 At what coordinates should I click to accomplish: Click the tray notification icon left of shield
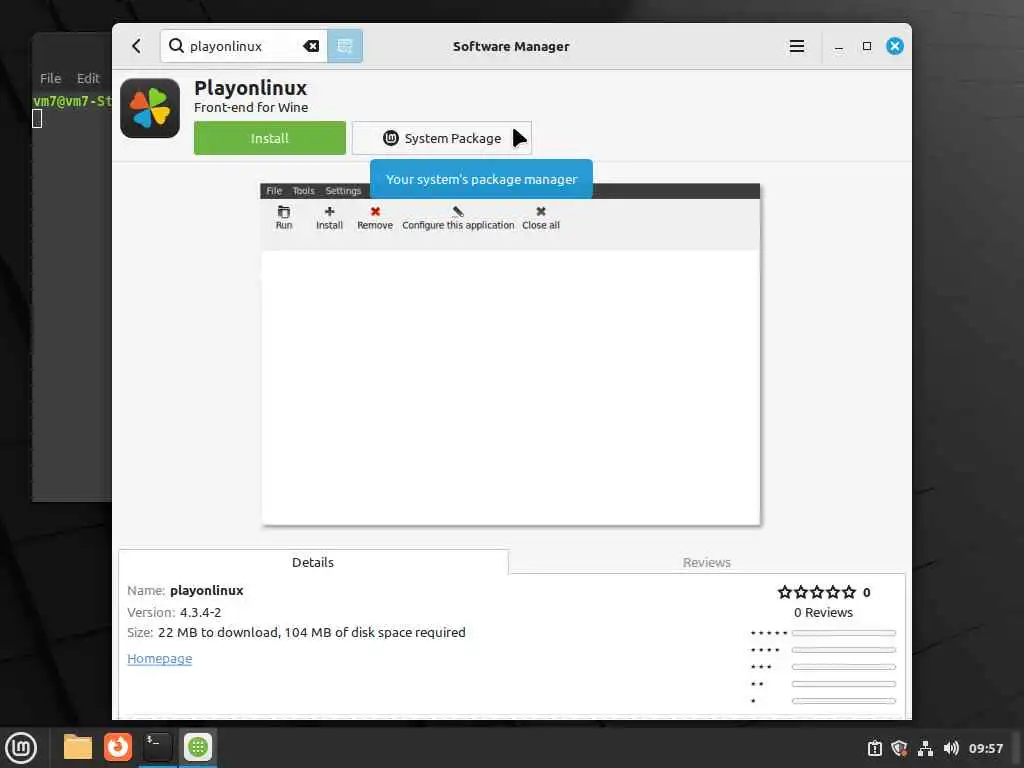[874, 748]
